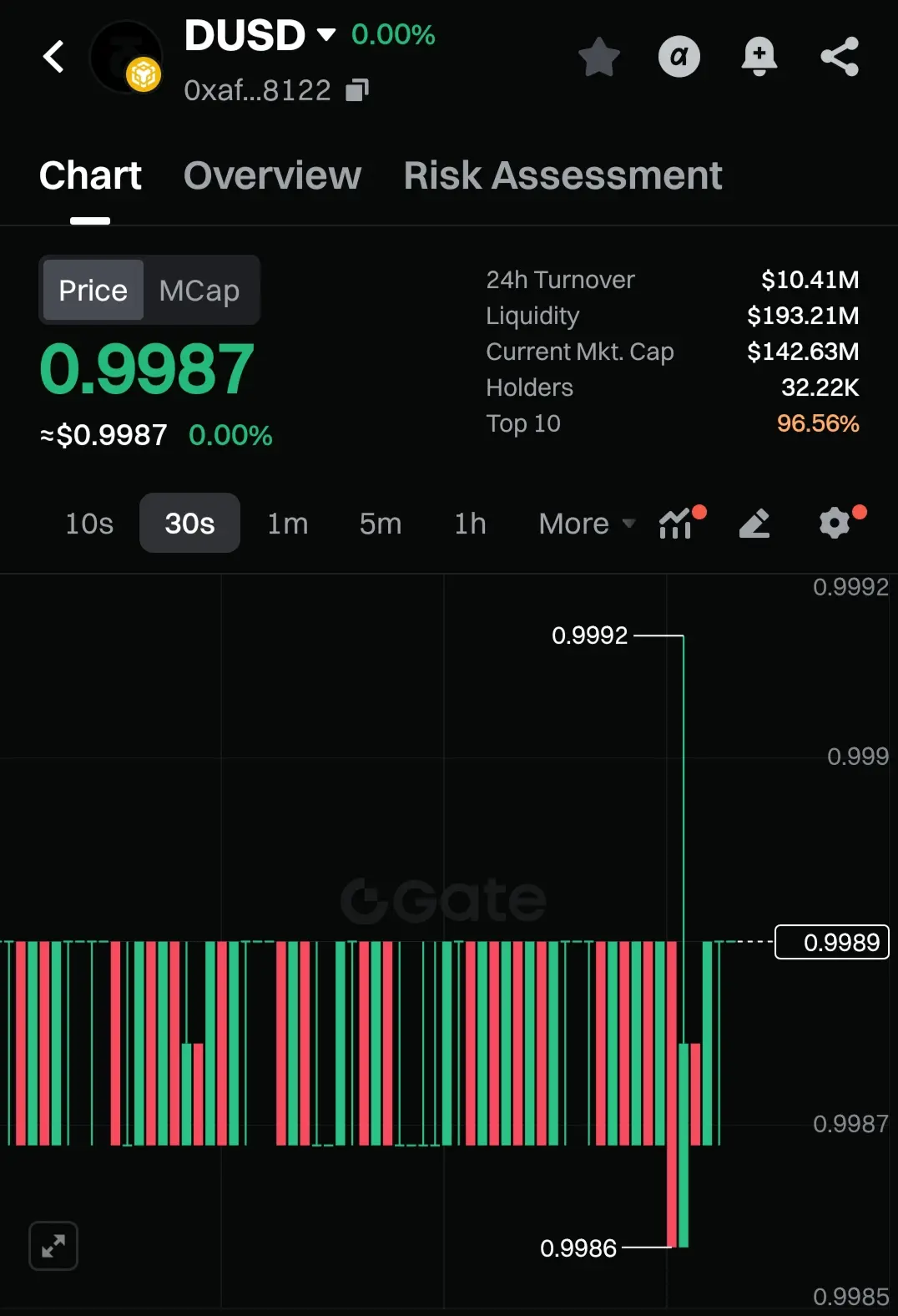Copy the contract address 0xaf...8122

(357, 89)
